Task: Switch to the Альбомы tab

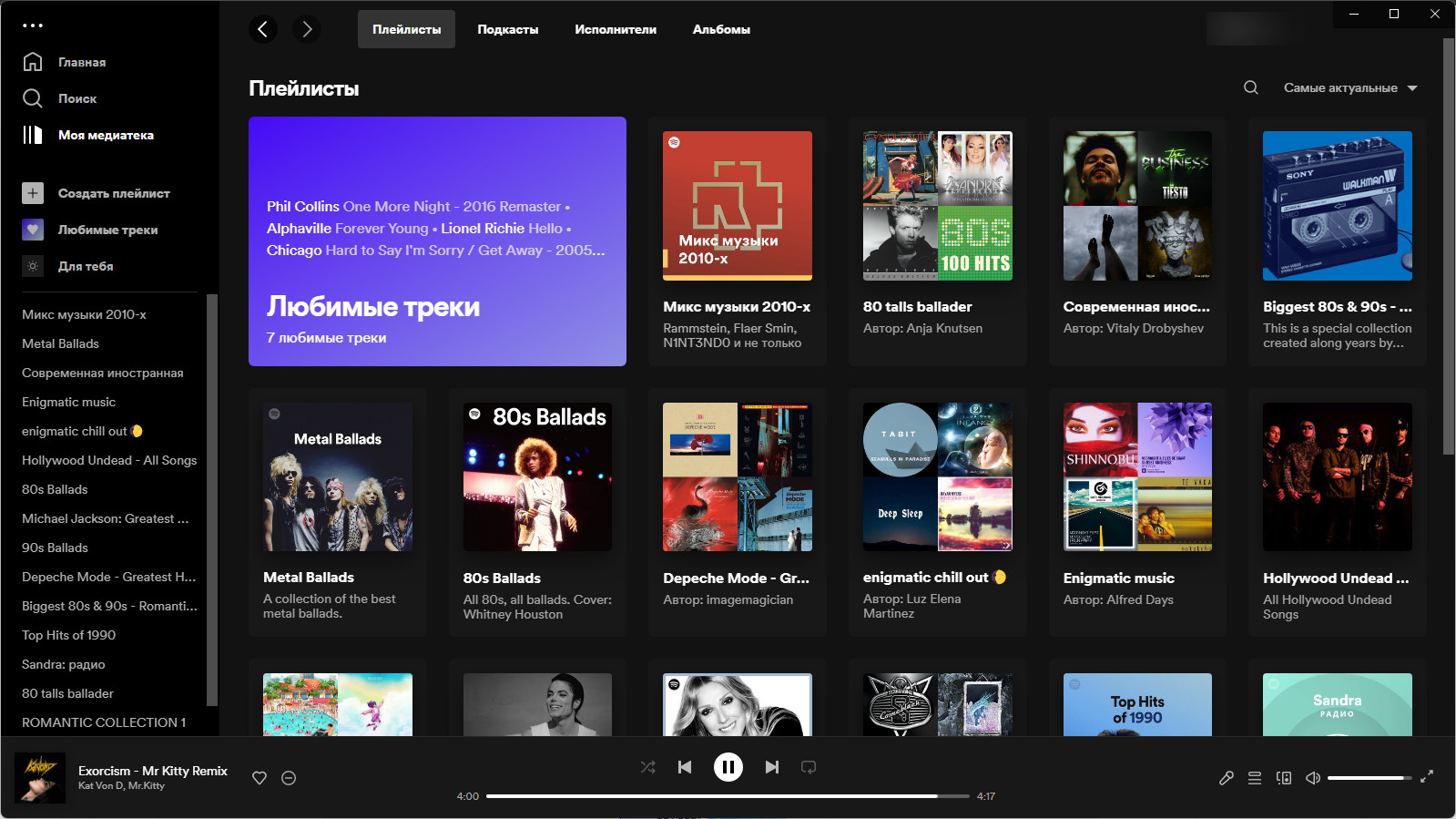Action: click(721, 29)
